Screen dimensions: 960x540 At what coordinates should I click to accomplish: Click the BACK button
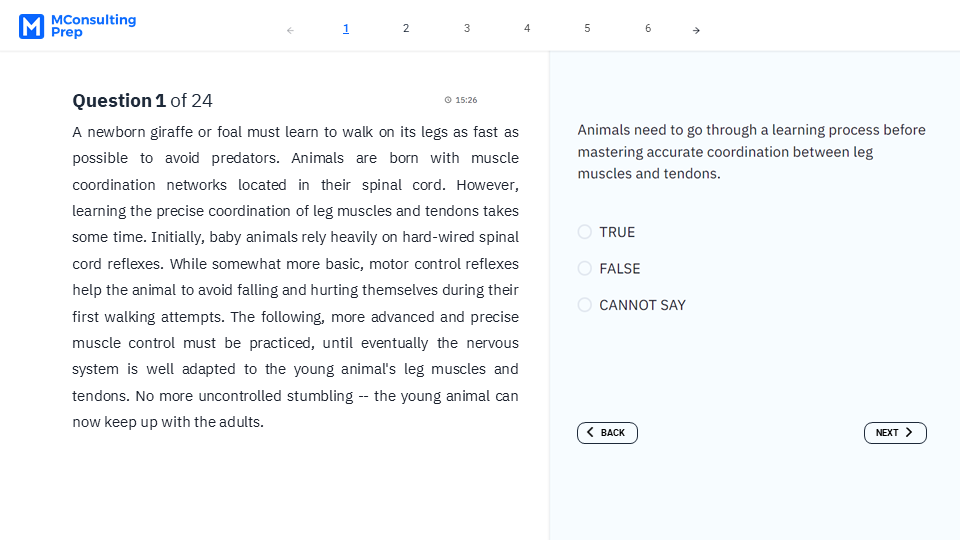[x=607, y=433]
